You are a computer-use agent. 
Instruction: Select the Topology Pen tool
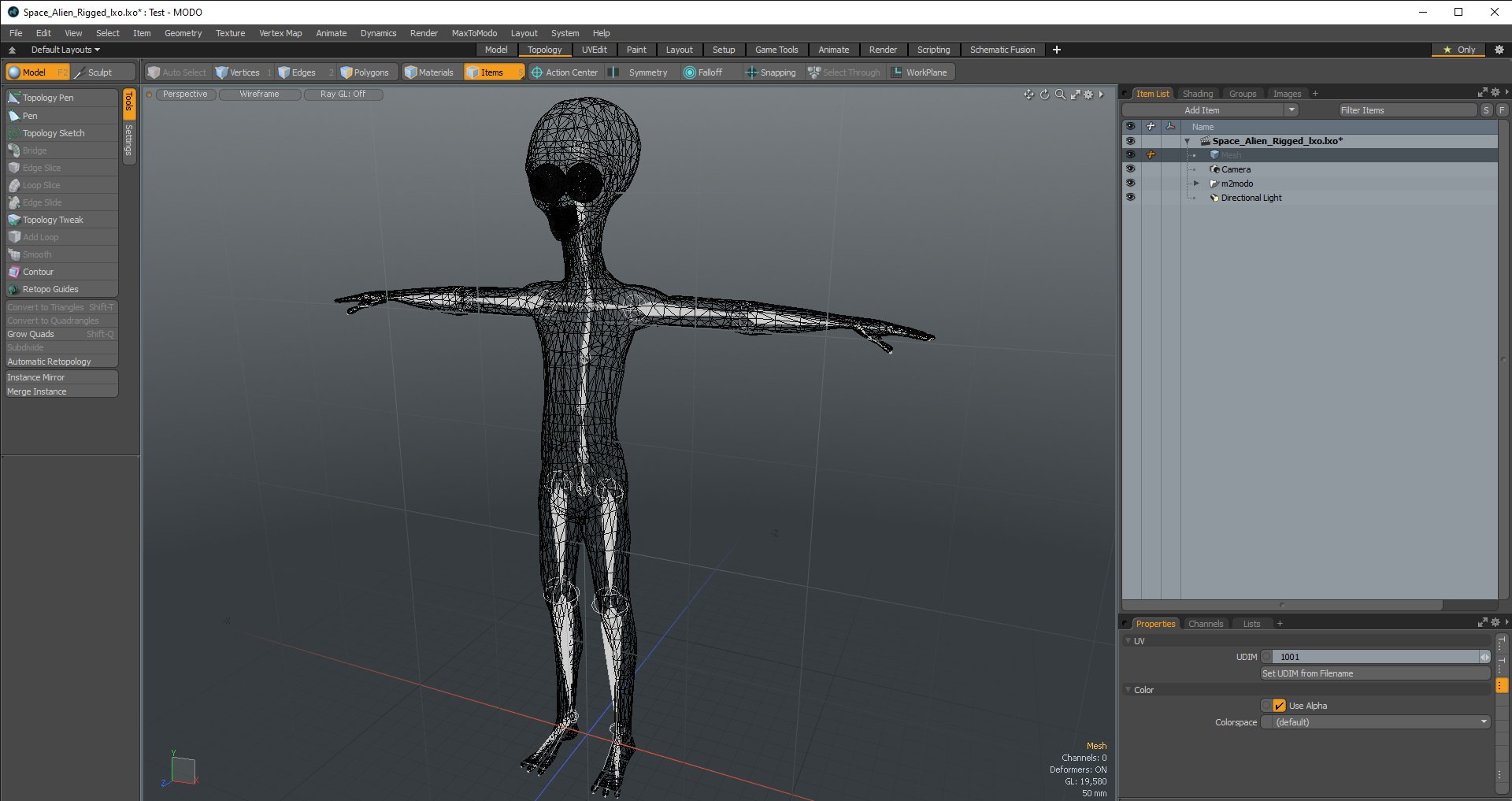tap(61, 98)
